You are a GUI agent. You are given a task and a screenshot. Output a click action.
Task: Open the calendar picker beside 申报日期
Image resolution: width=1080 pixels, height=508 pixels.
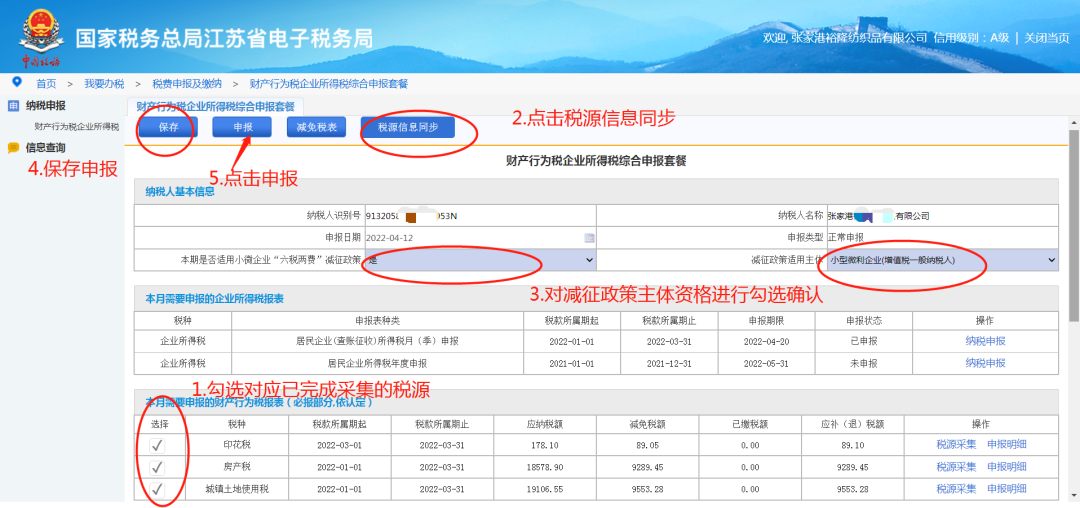[x=589, y=238]
